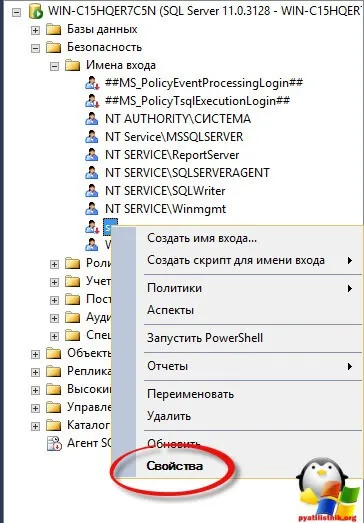Viewport: 364px width, 523px height.
Task: Click the Базы данных folder icon
Action: point(53,29)
